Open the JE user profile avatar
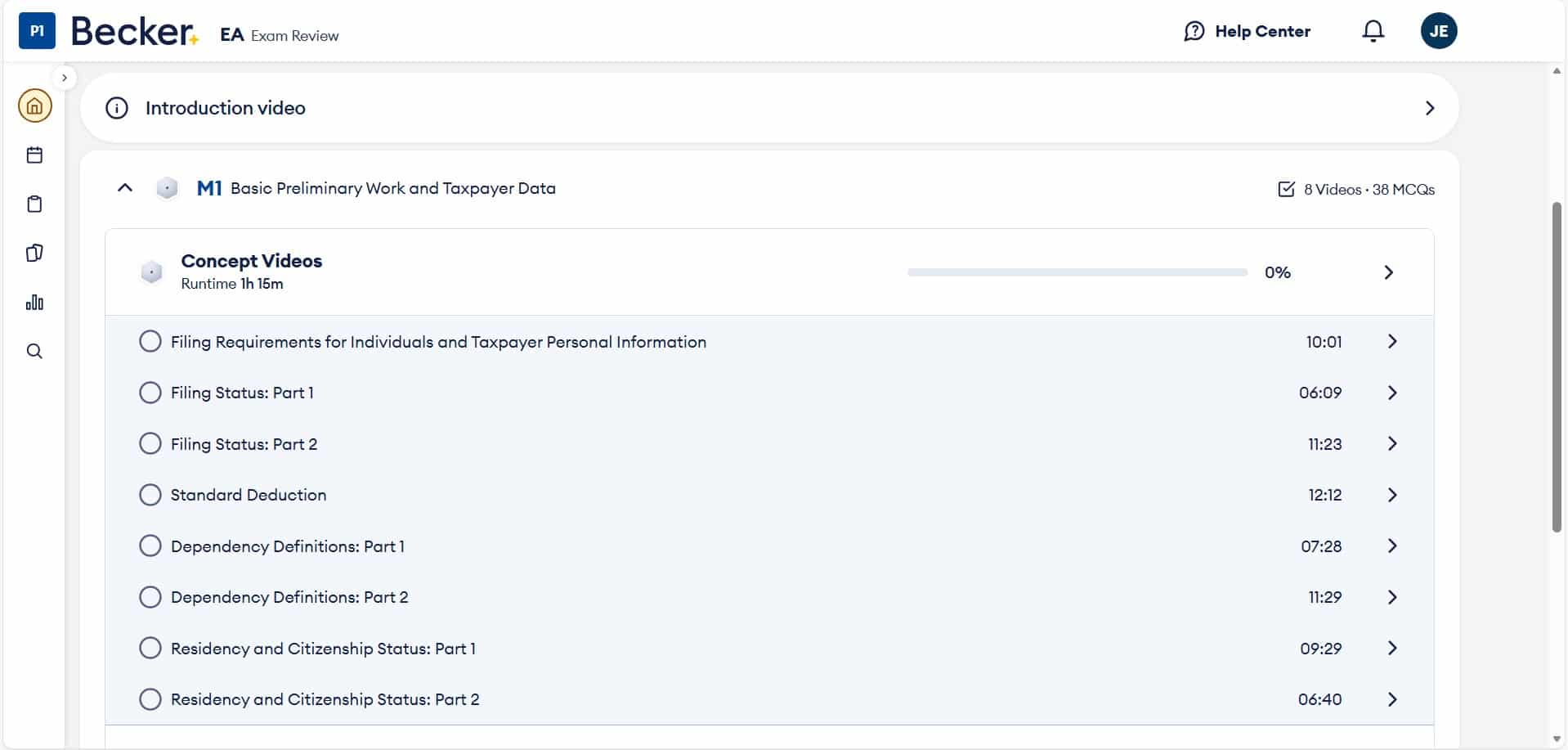The width and height of the screenshot is (1568, 750). click(x=1439, y=31)
